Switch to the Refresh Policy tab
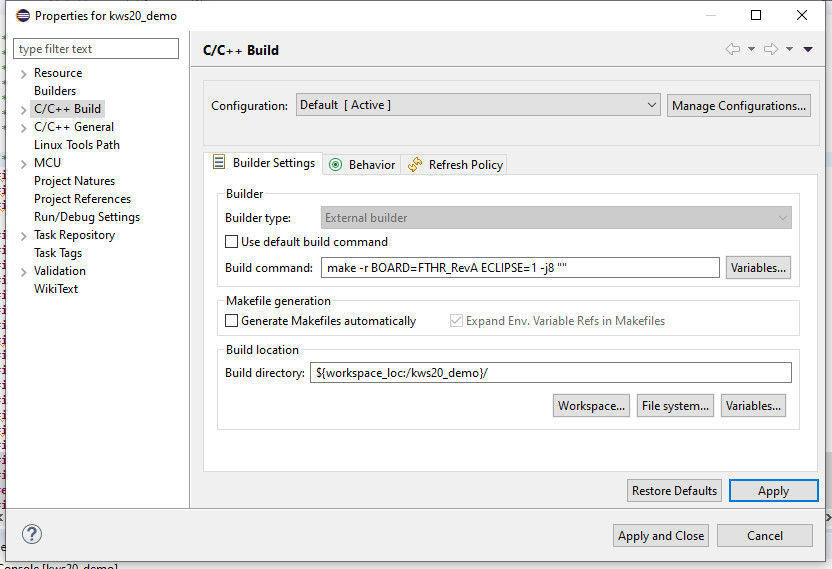The height and width of the screenshot is (569, 832). (456, 165)
